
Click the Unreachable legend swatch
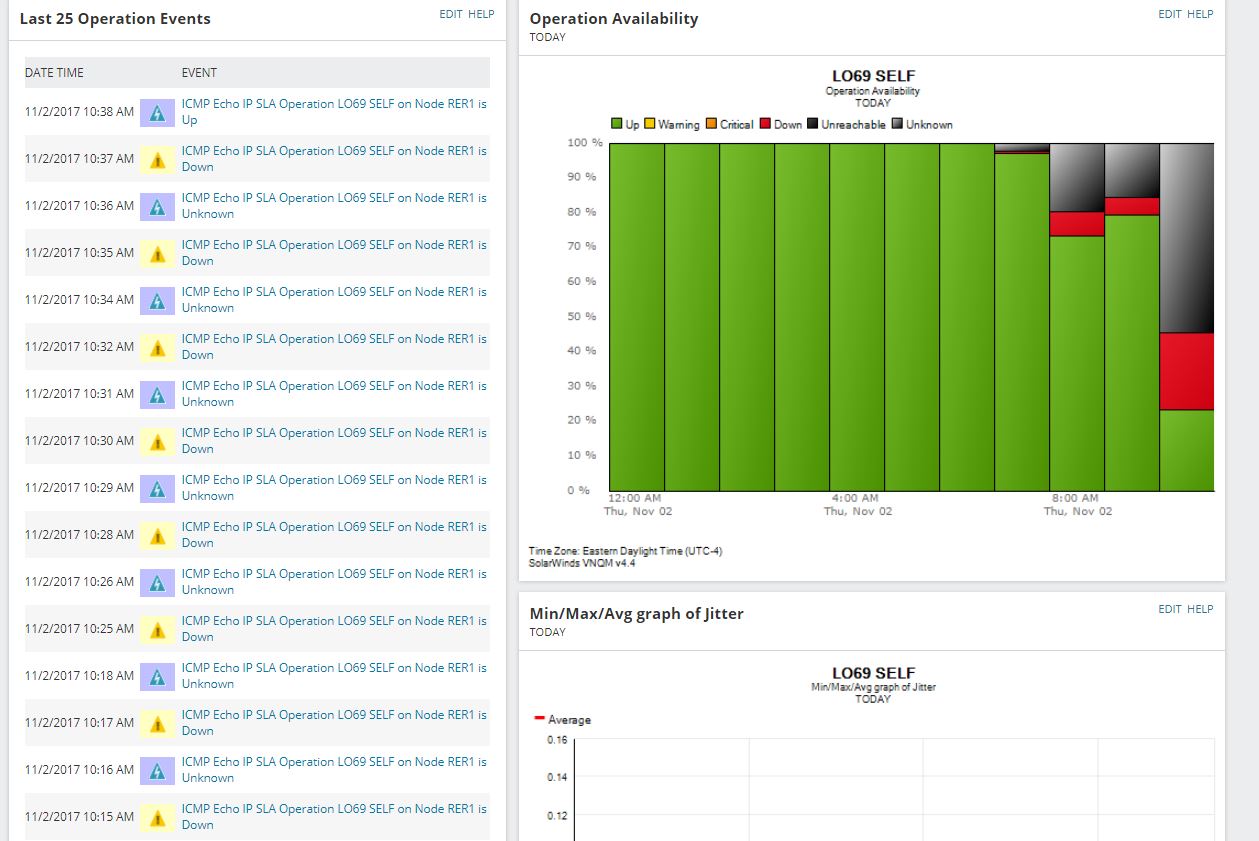tap(813, 125)
